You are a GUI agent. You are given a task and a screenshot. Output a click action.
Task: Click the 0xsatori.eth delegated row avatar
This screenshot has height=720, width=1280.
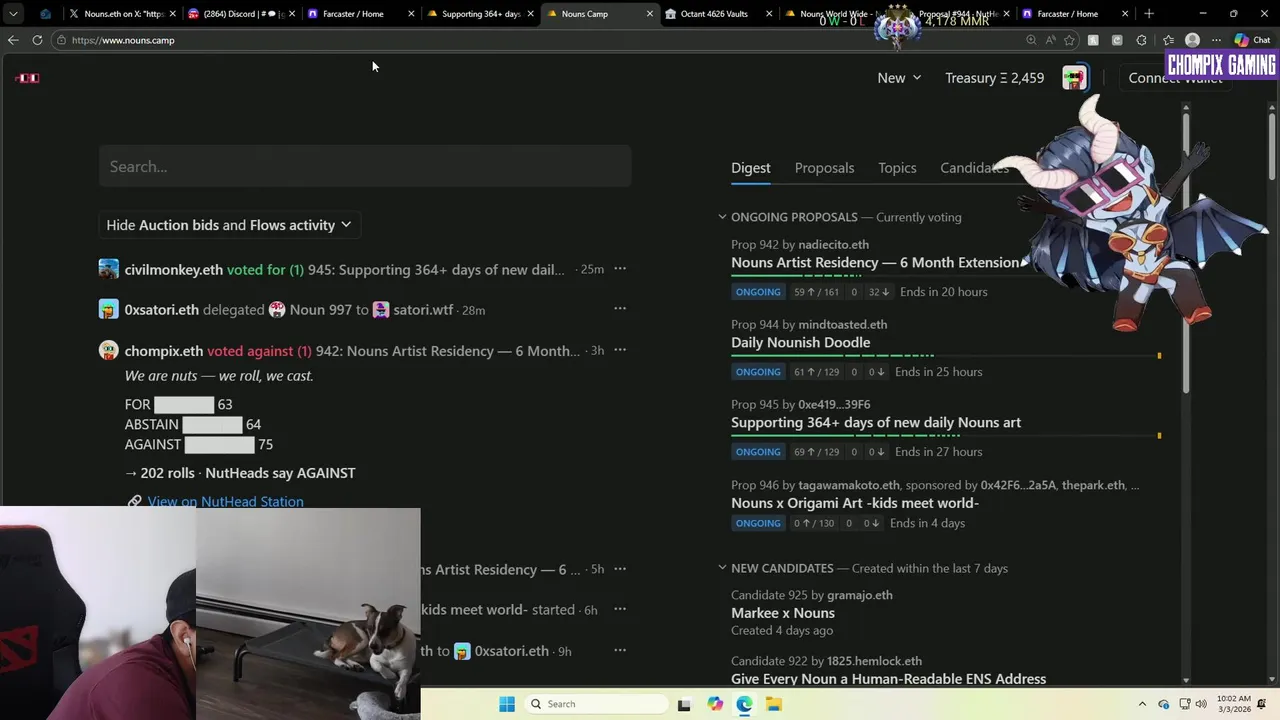click(x=108, y=310)
